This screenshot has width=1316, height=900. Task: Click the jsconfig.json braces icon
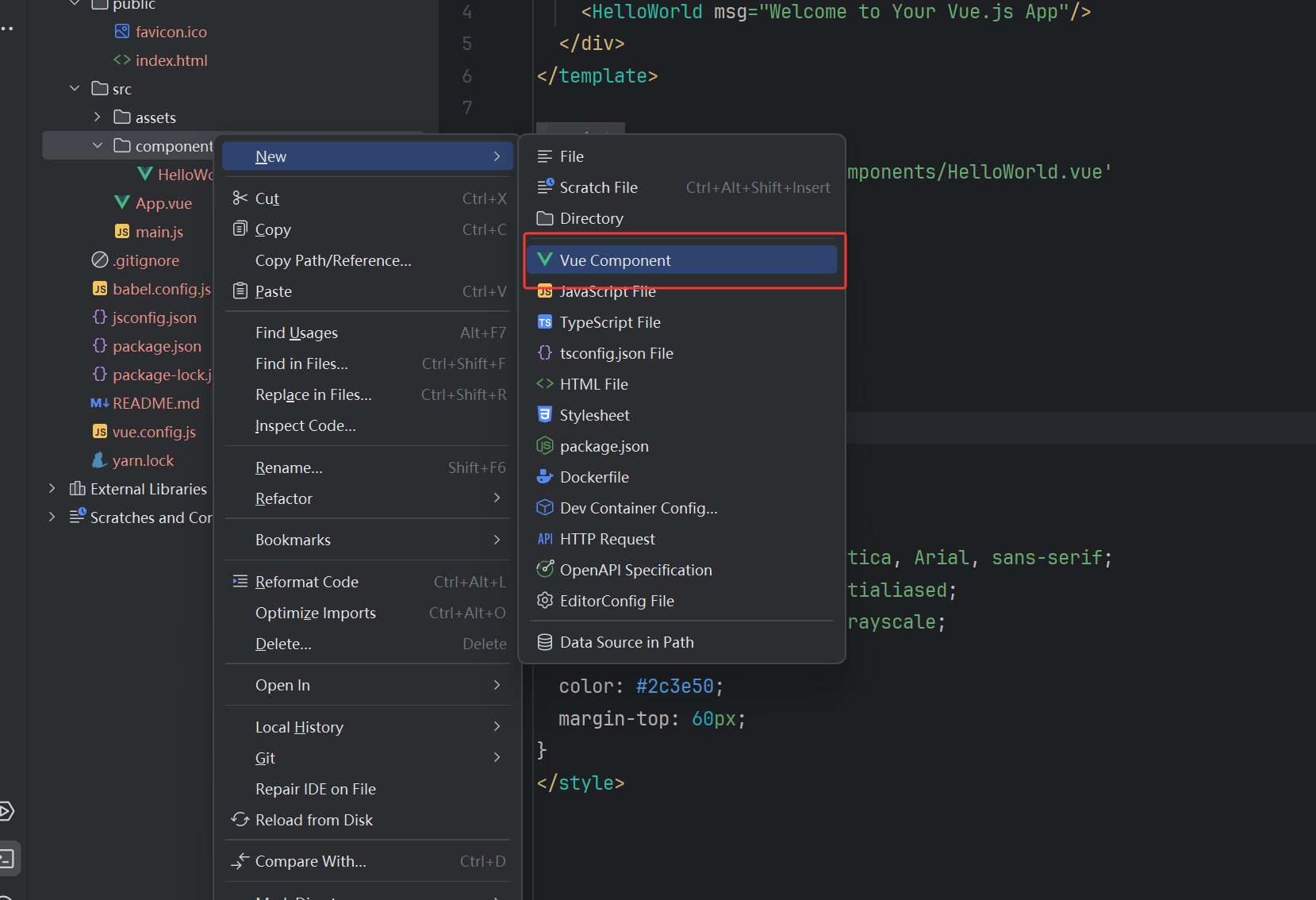pos(99,317)
